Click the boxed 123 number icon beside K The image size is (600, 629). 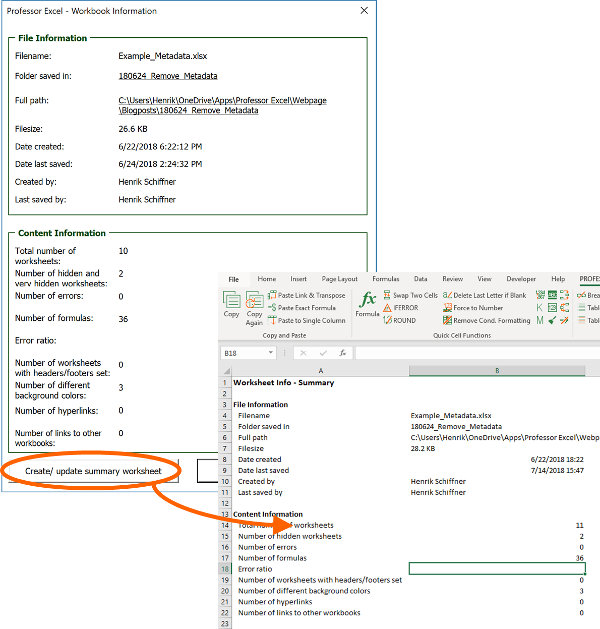point(552,308)
